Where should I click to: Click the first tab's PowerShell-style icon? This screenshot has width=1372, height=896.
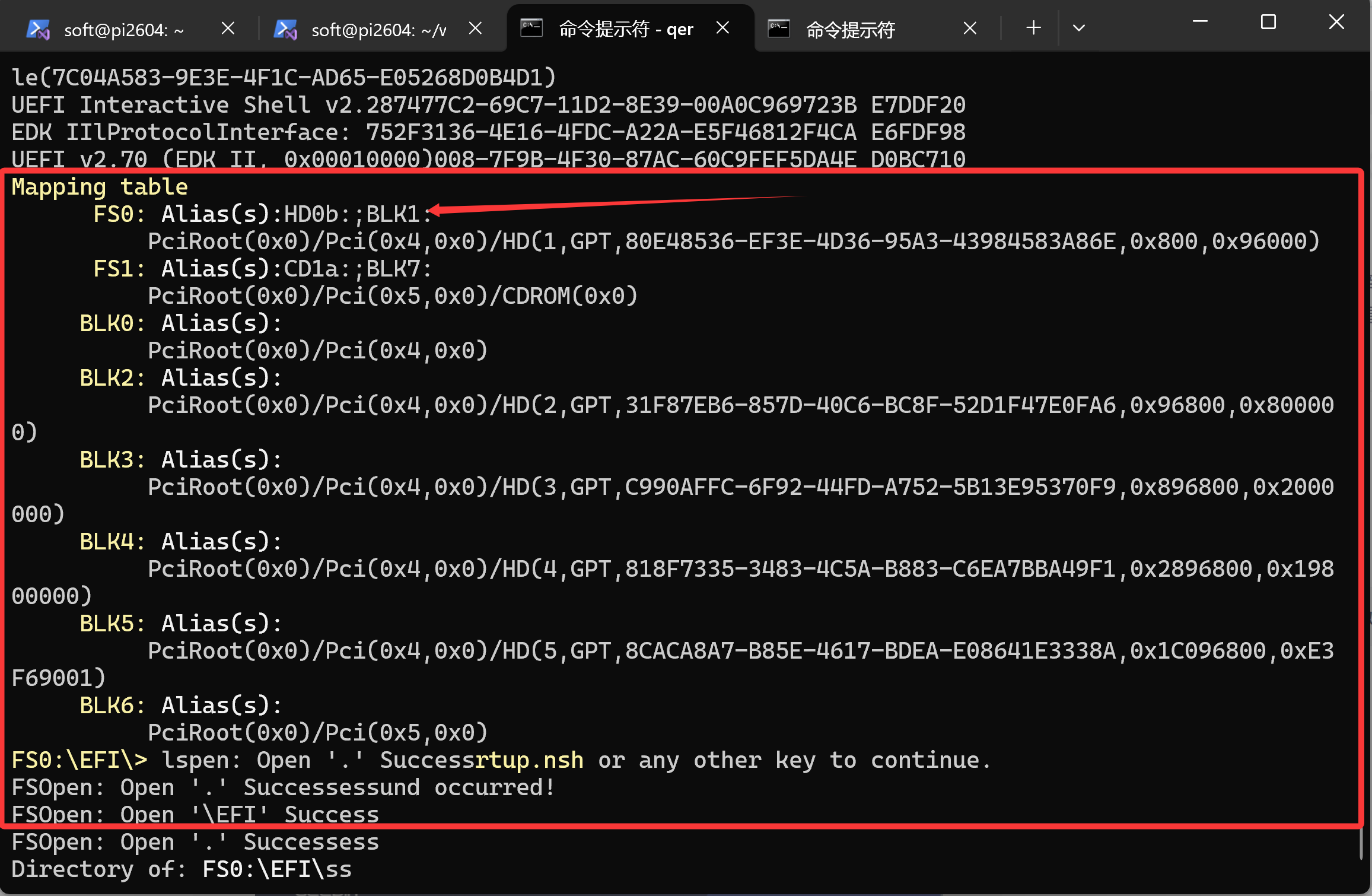pyautogui.click(x=39, y=29)
